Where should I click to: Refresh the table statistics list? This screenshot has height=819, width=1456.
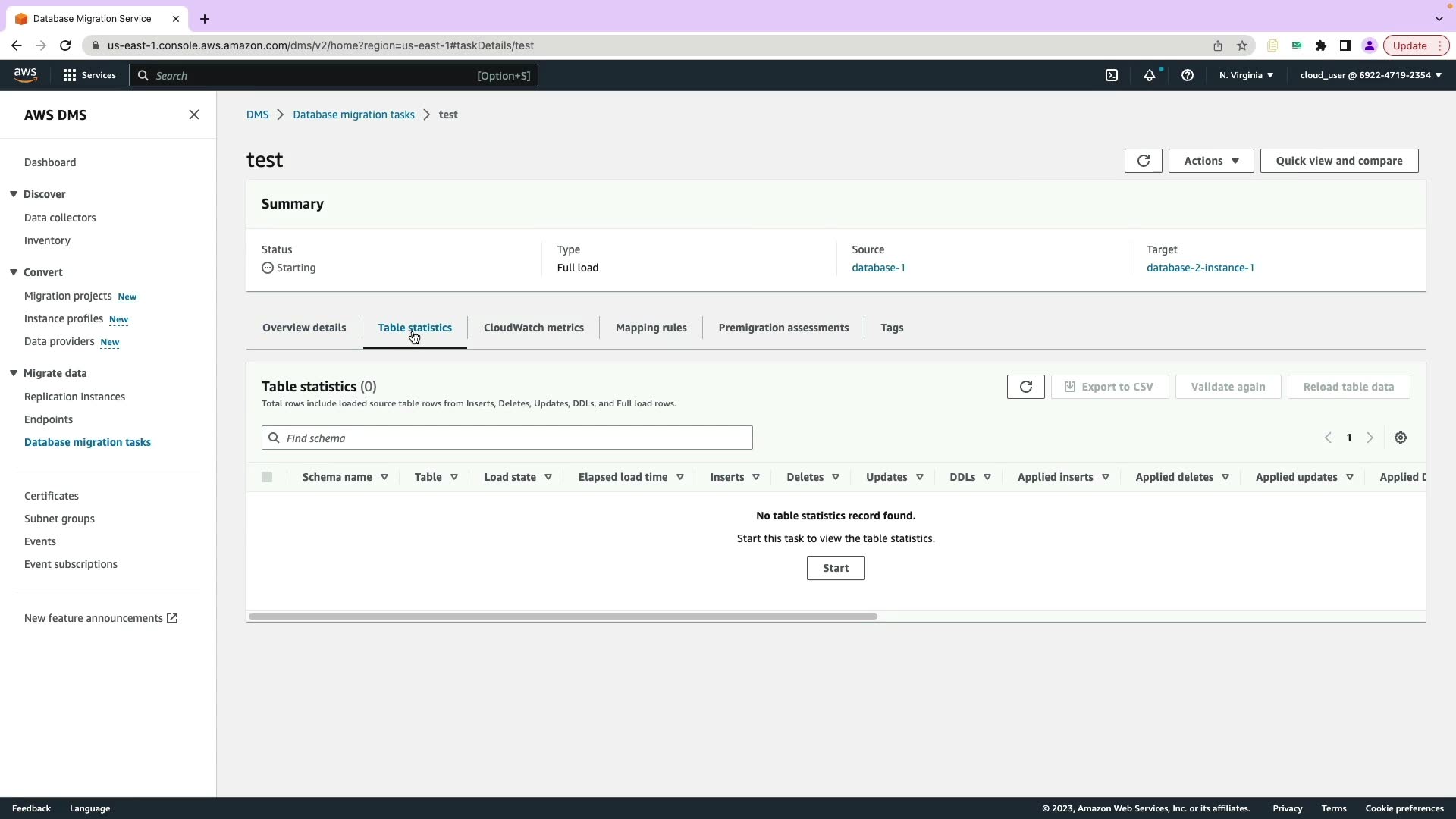coord(1025,387)
